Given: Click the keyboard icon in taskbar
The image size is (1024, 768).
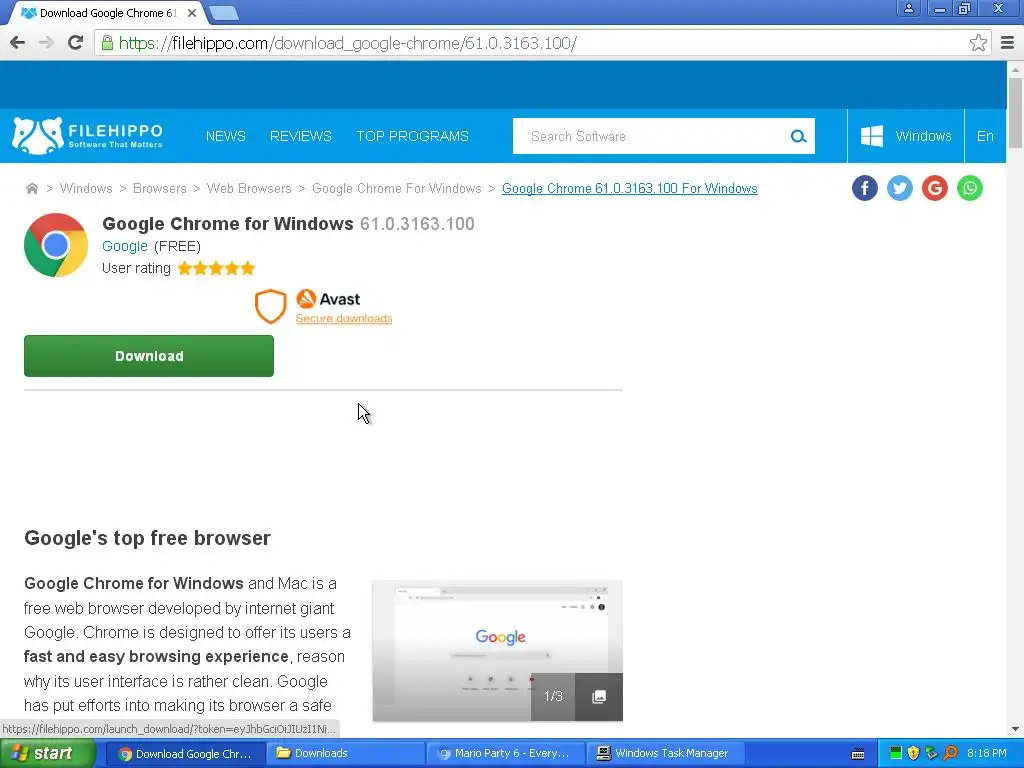Looking at the screenshot, I should (858, 754).
